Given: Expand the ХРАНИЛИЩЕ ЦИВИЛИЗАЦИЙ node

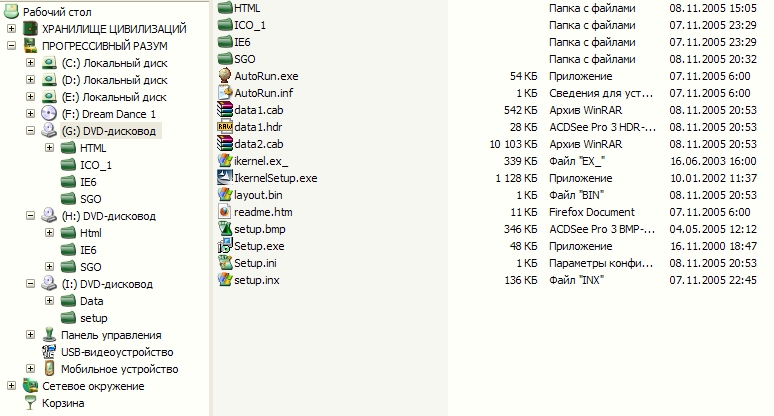Looking at the screenshot, I should pyautogui.click(x=11, y=29).
